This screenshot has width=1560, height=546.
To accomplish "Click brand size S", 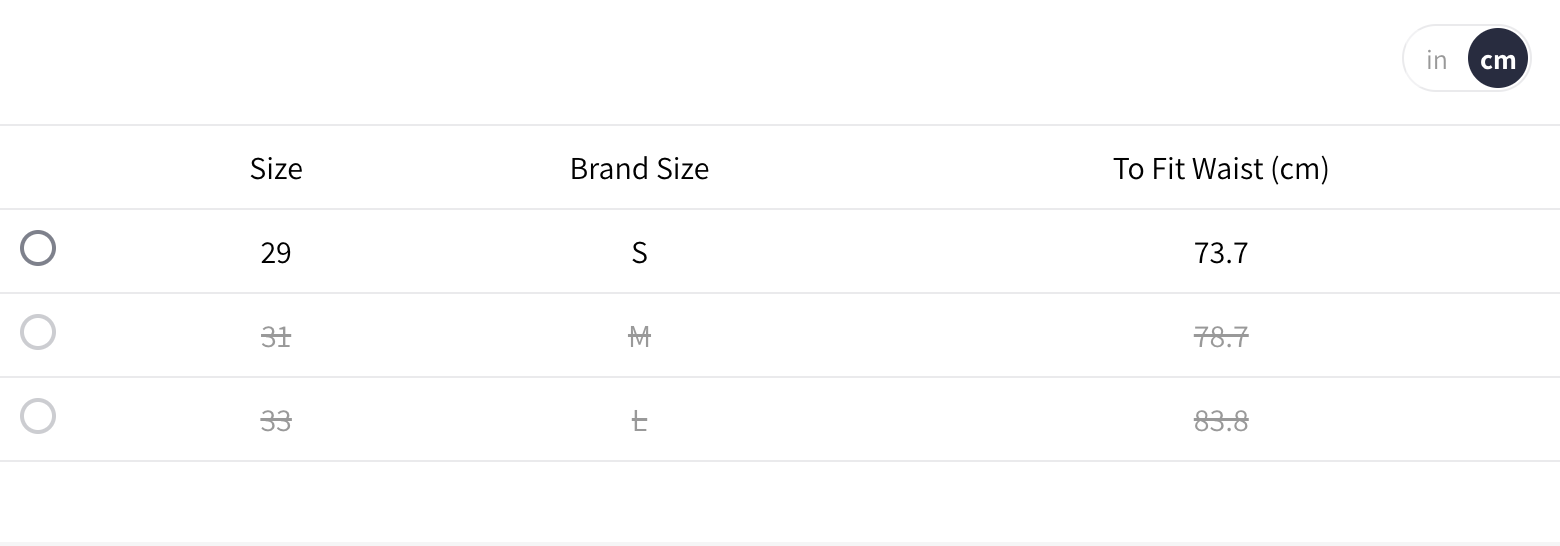I will coord(639,252).
